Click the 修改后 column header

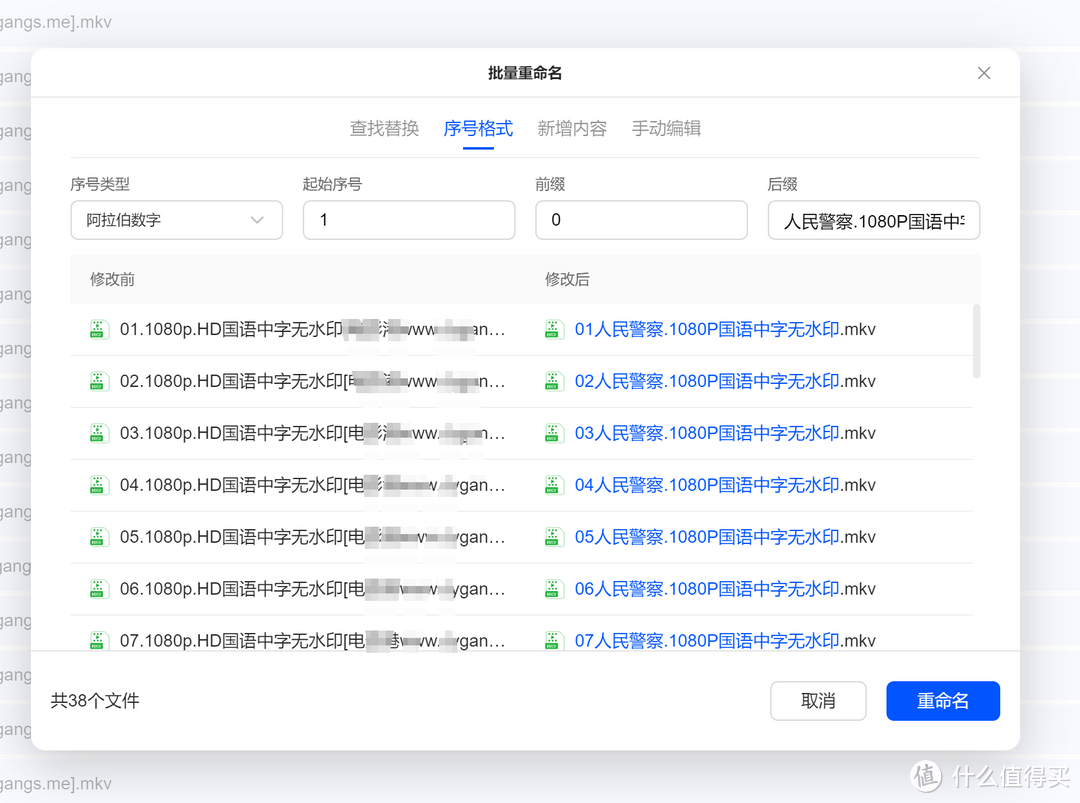click(x=567, y=280)
